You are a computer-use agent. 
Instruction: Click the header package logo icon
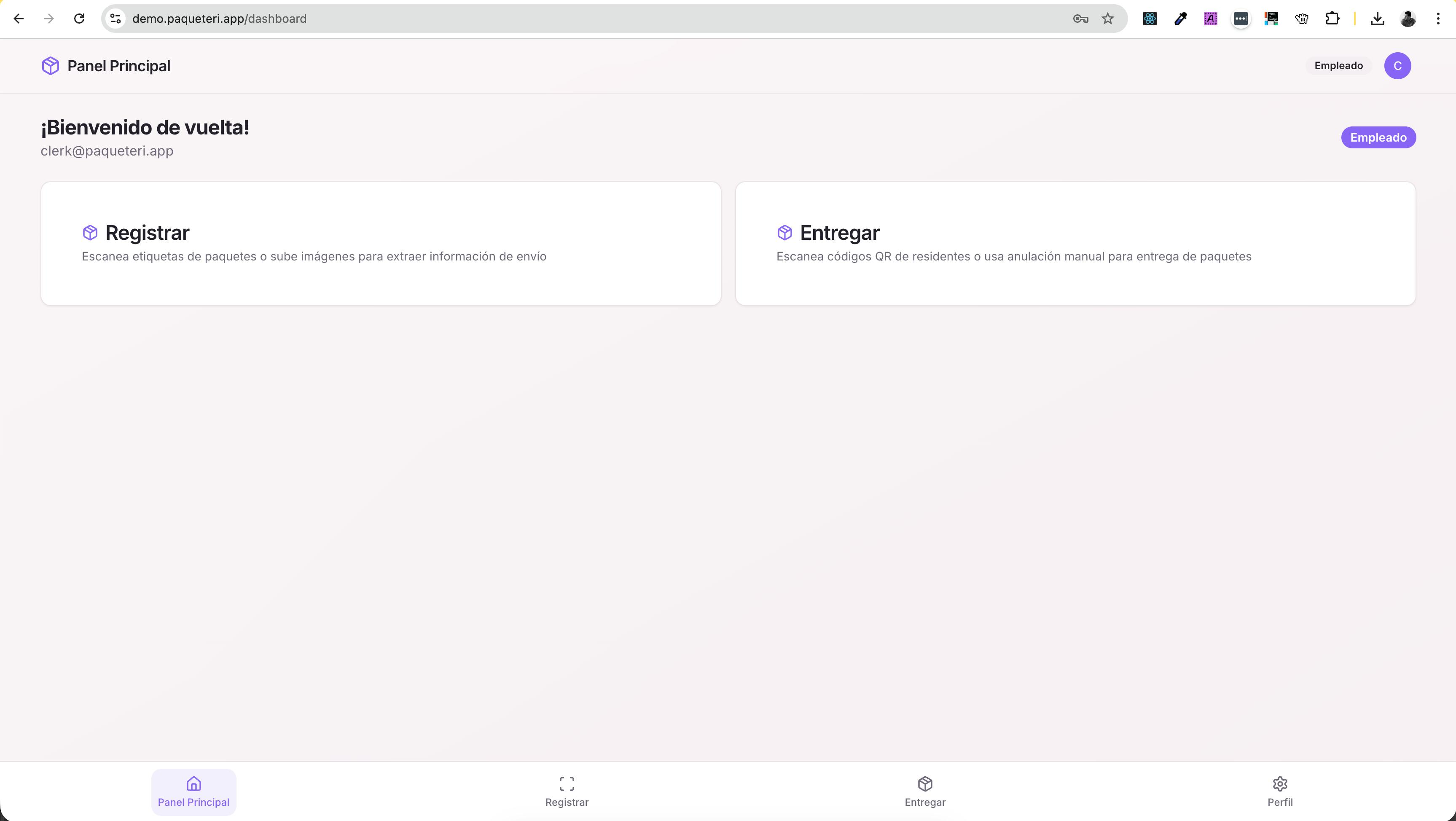click(50, 66)
